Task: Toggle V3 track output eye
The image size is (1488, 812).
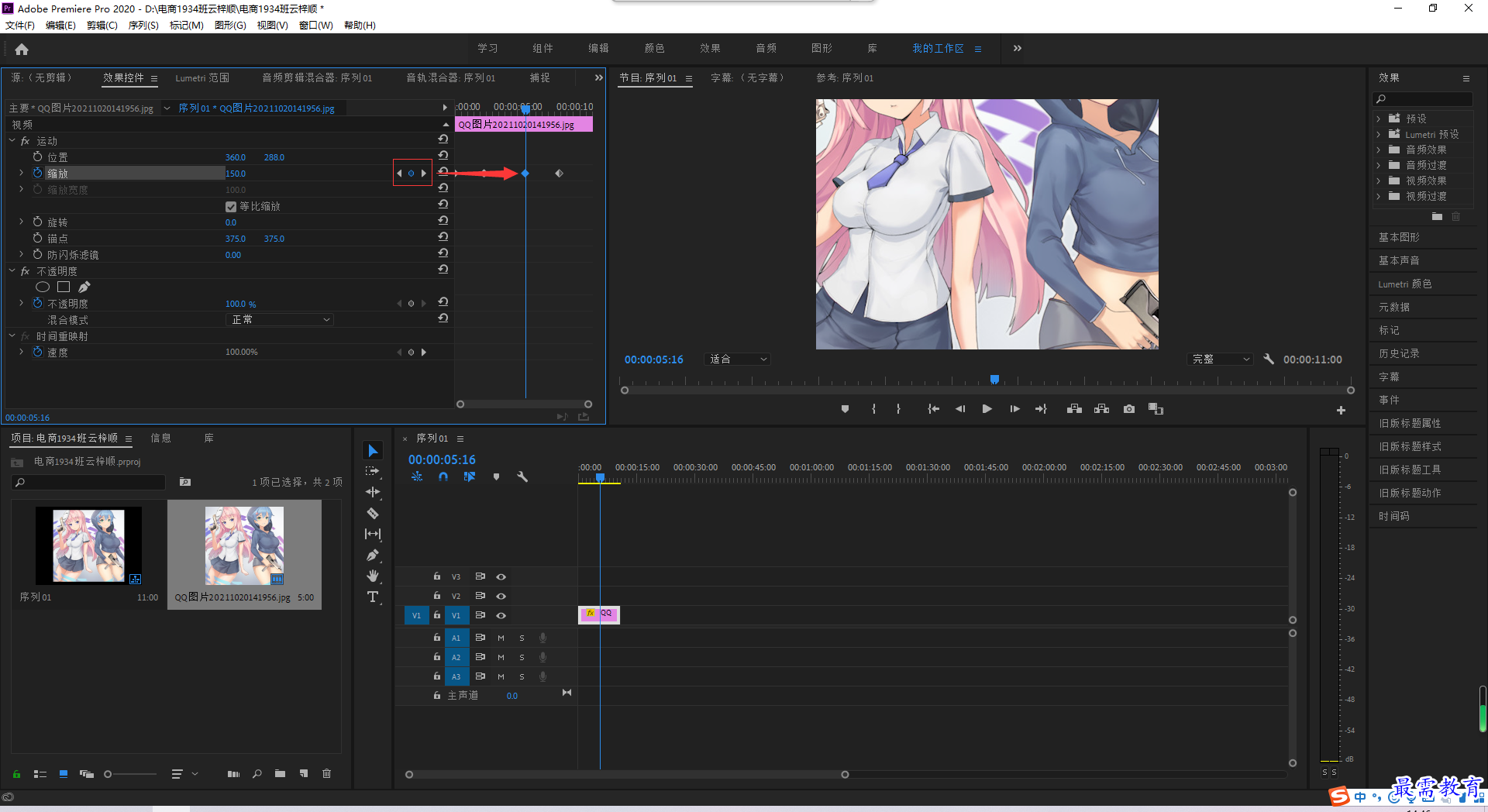Action: [x=501, y=576]
